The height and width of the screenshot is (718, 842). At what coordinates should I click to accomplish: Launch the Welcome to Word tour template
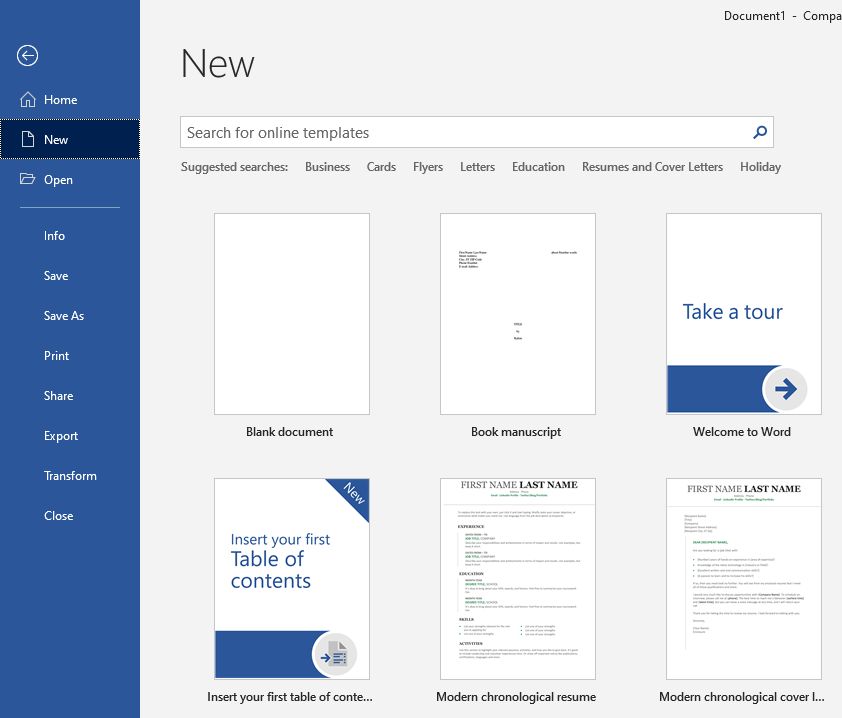coord(742,313)
